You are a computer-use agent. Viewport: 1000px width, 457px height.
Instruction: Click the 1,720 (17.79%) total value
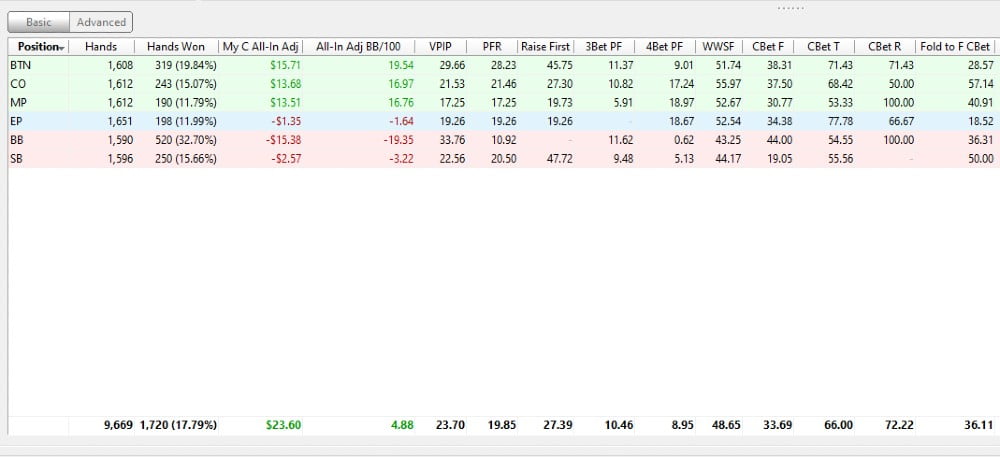point(179,425)
